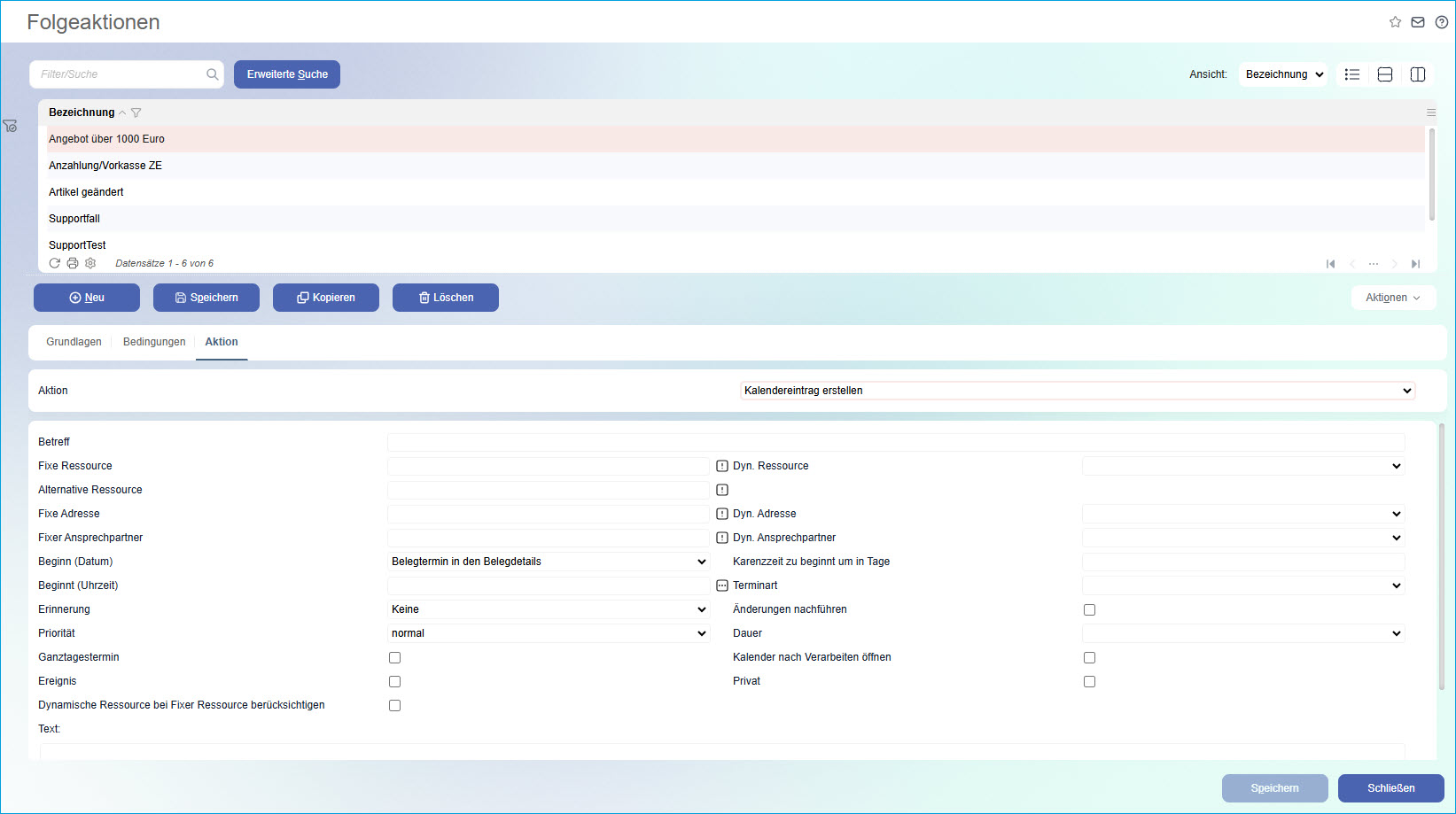Open the Bedingungen tab
Image resolution: width=1456 pixels, height=814 pixels.
coord(154,342)
